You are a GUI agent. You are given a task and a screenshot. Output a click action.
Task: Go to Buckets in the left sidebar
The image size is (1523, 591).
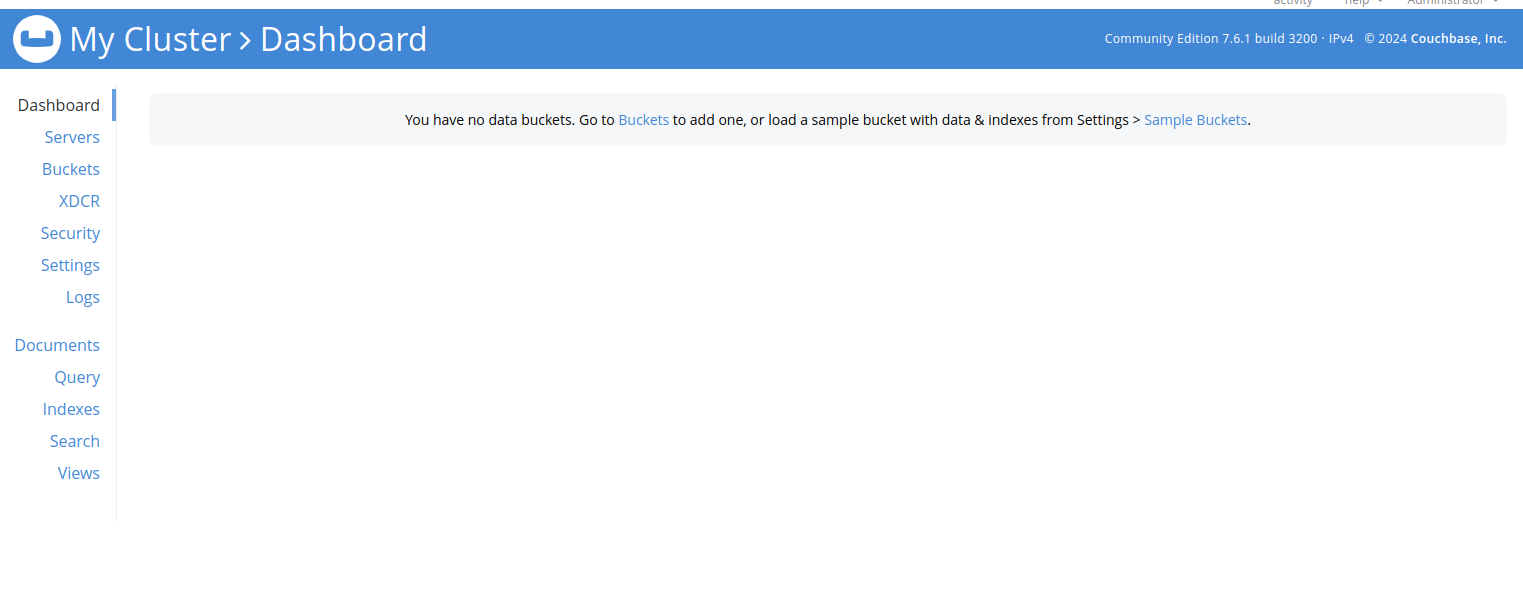coord(71,169)
